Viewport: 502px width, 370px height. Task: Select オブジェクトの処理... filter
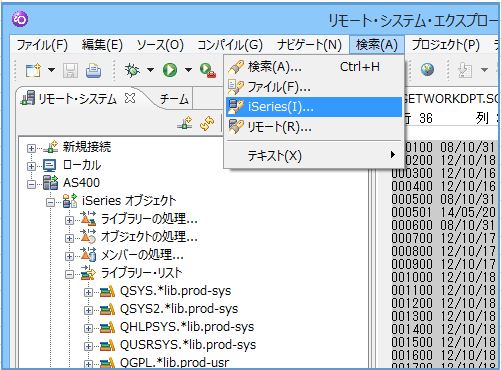(149, 237)
